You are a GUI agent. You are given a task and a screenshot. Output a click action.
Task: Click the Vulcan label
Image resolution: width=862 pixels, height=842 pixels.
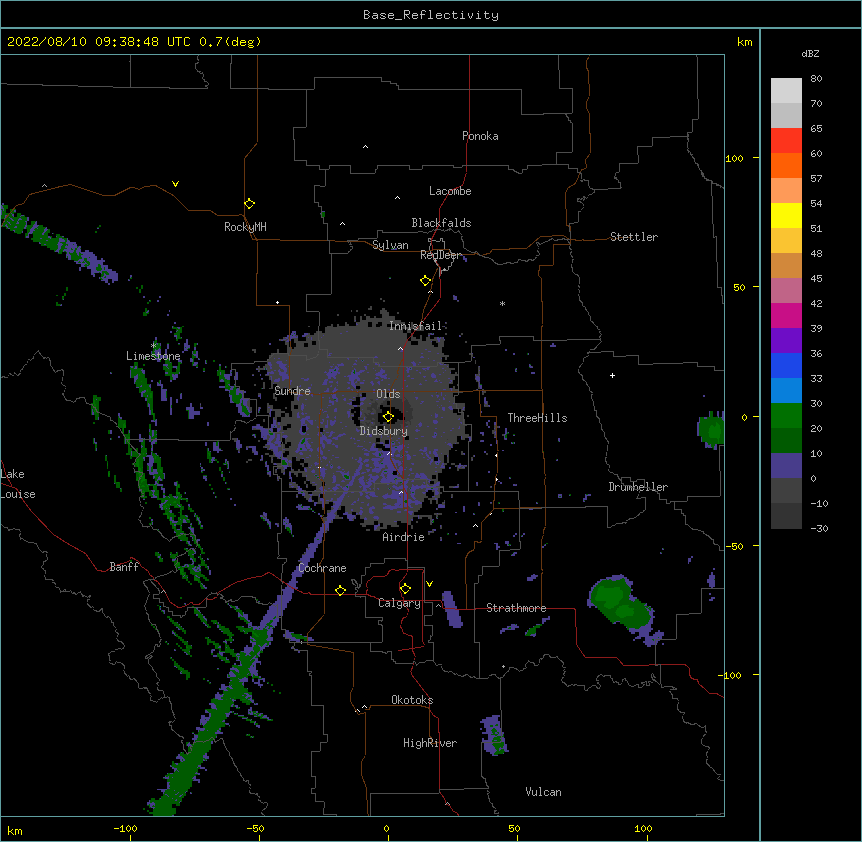pyautogui.click(x=543, y=792)
